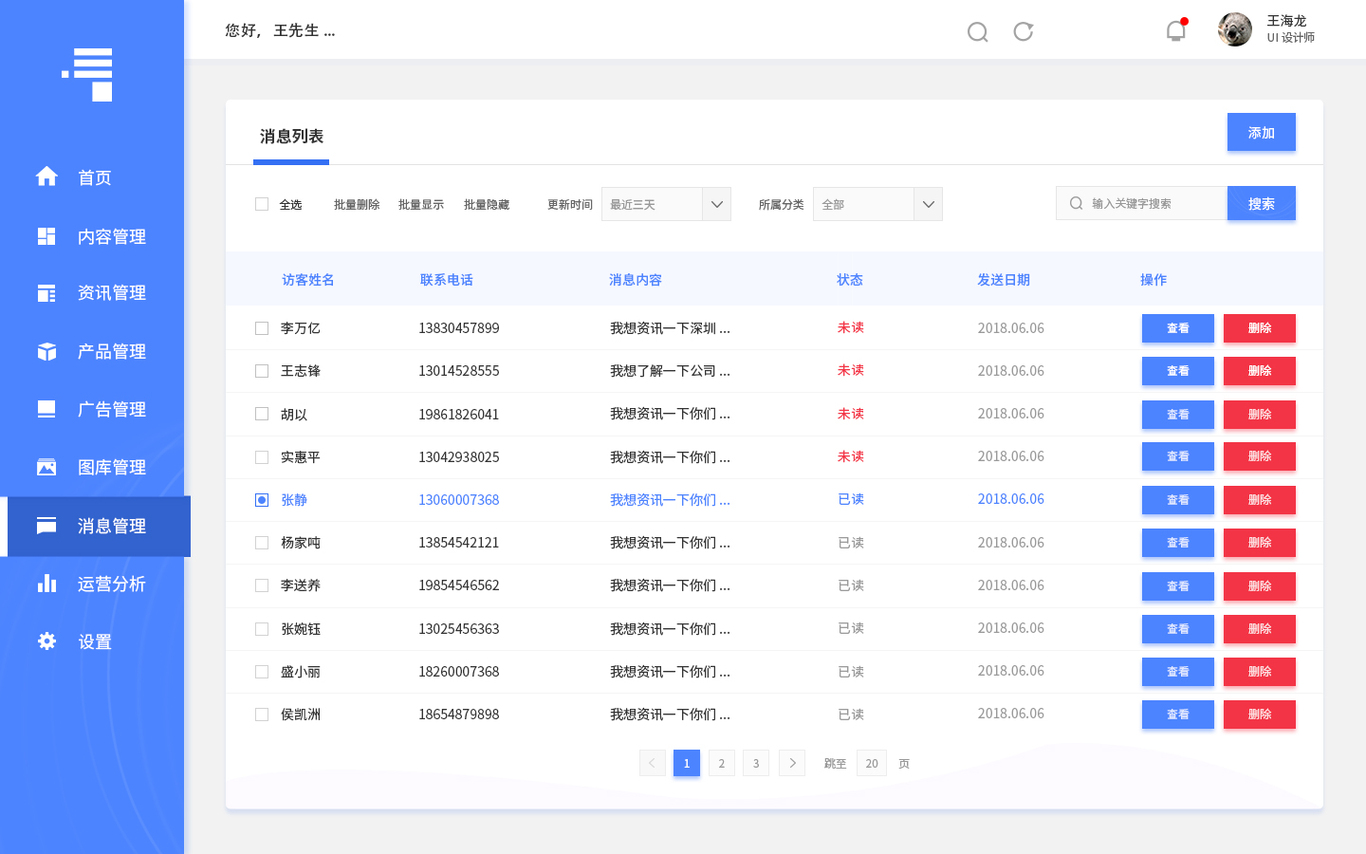Click the 运营分析 bar chart icon

[47, 583]
